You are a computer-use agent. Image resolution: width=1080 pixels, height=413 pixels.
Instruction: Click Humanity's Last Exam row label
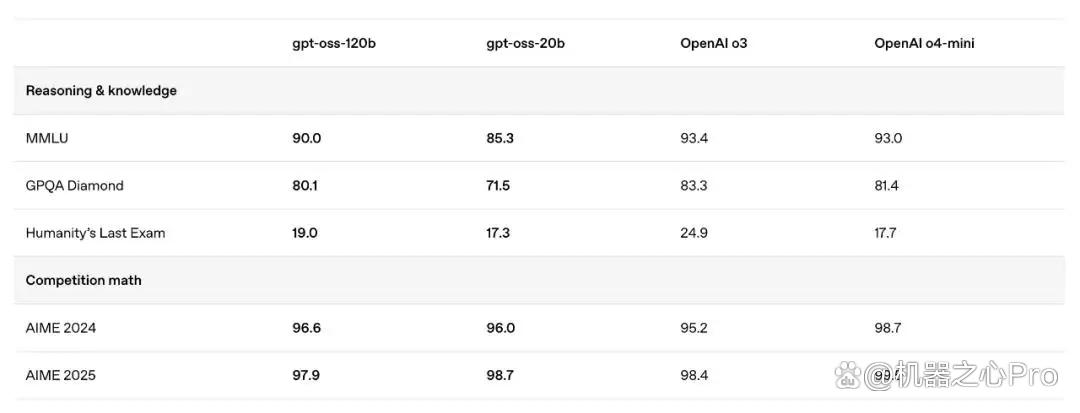(95, 233)
